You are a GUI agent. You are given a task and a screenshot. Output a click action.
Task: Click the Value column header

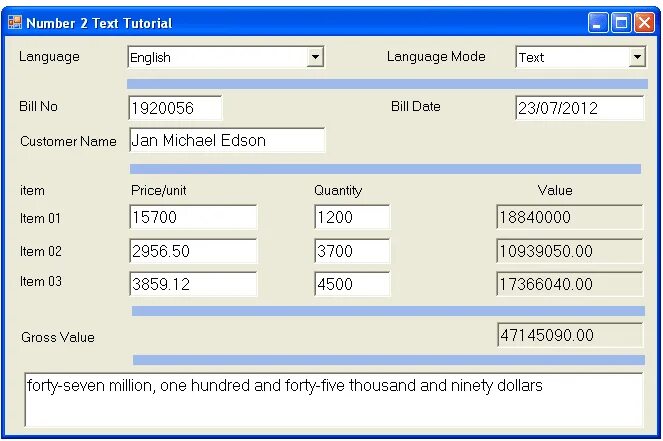coord(555,190)
